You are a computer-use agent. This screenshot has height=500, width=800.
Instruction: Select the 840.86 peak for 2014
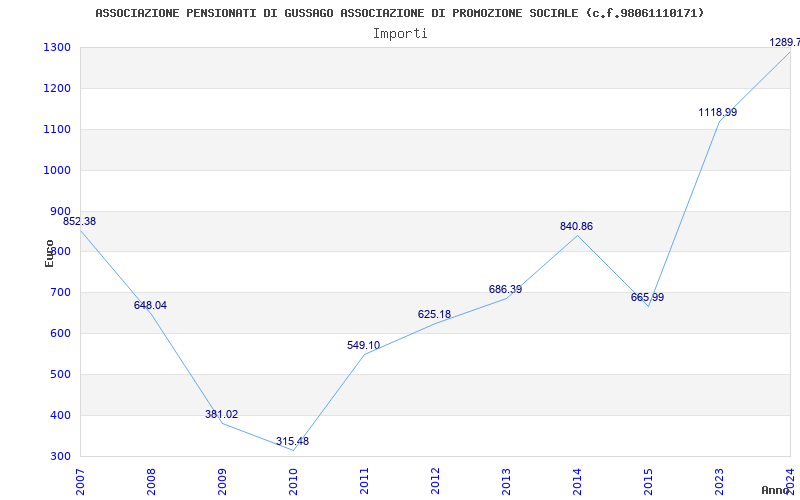pos(576,226)
